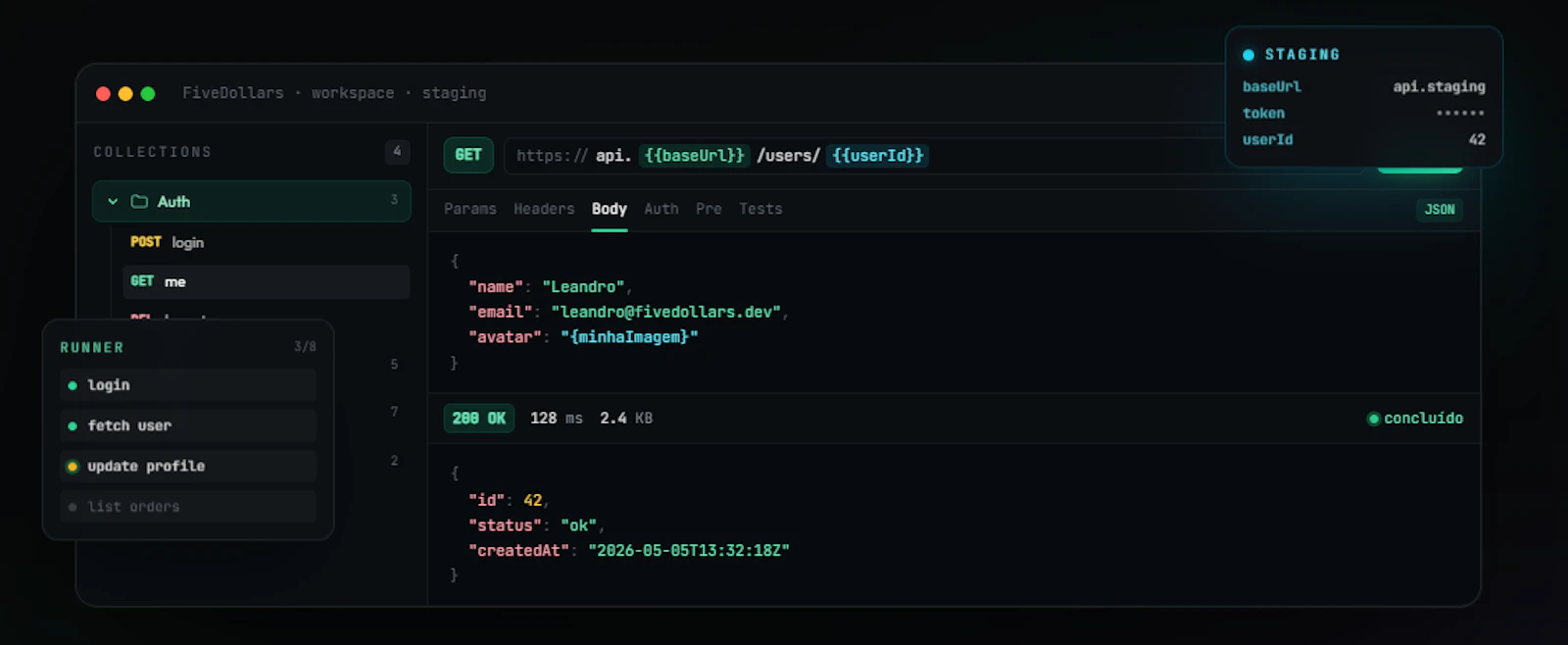Open the Pre tab
The image size is (1568, 645).
[709, 209]
